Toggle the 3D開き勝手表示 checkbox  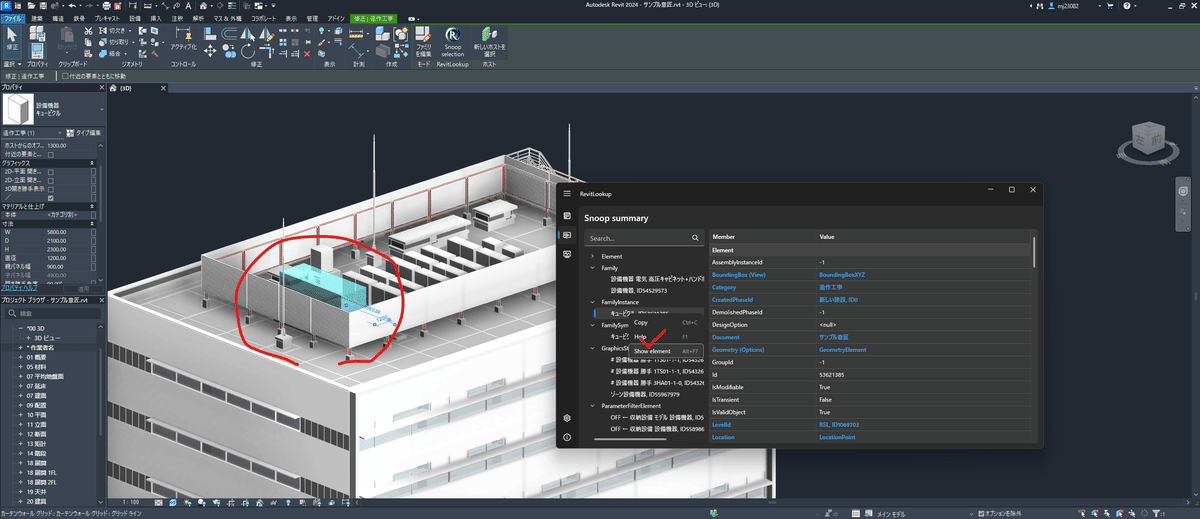click(x=51, y=188)
